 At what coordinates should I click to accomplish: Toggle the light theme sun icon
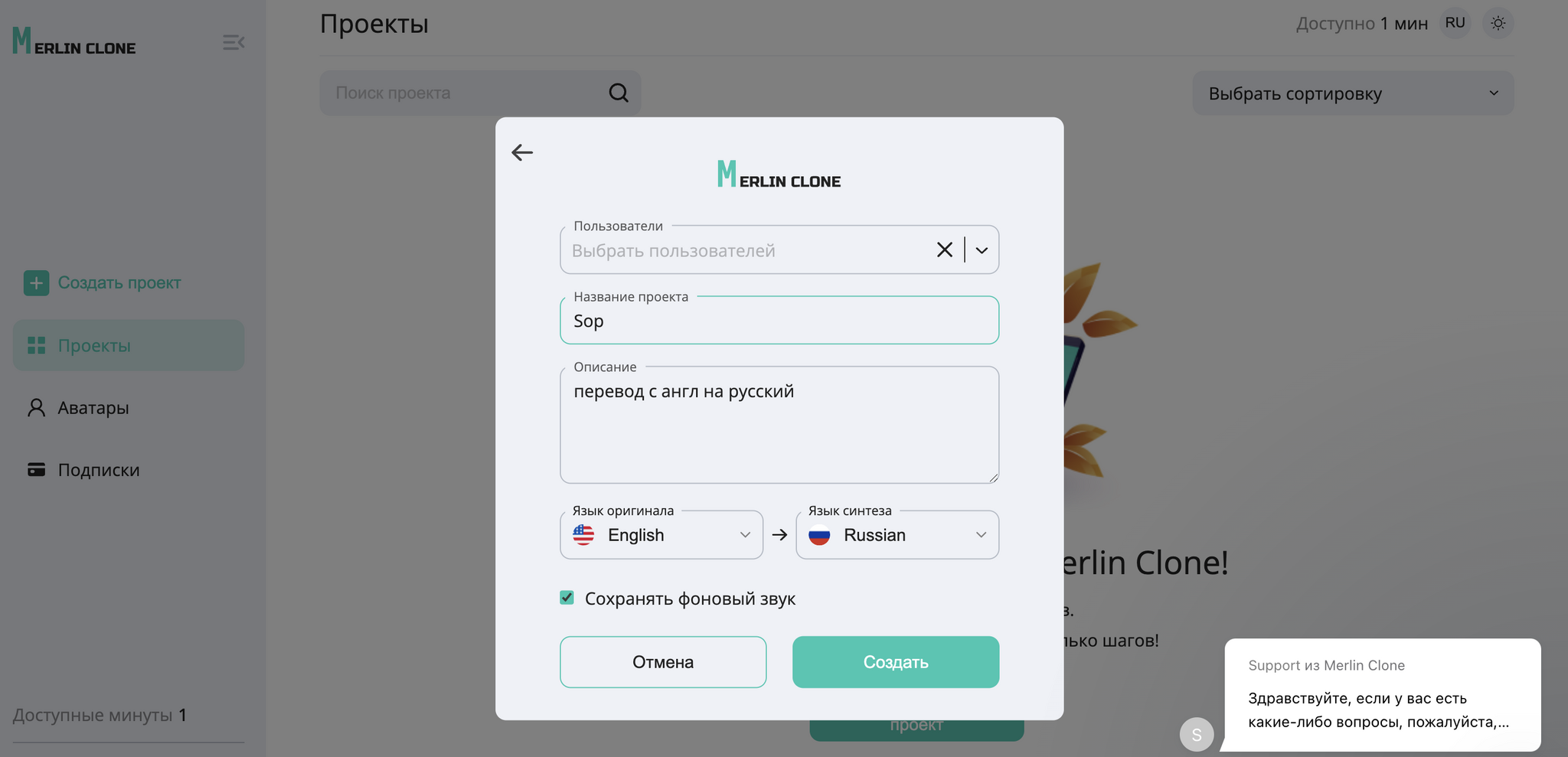coord(1498,23)
